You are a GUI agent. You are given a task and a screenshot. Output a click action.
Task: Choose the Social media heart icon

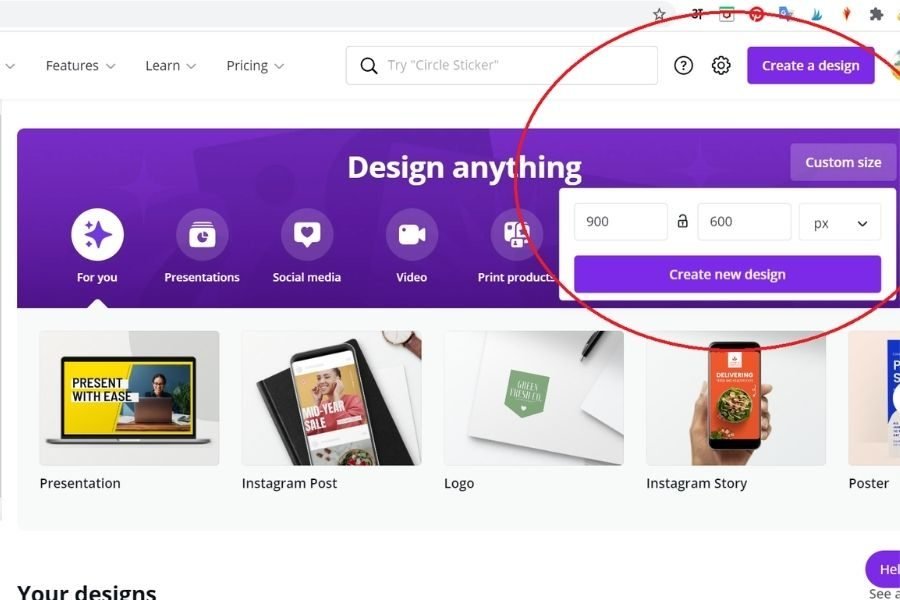pyautogui.click(x=307, y=235)
